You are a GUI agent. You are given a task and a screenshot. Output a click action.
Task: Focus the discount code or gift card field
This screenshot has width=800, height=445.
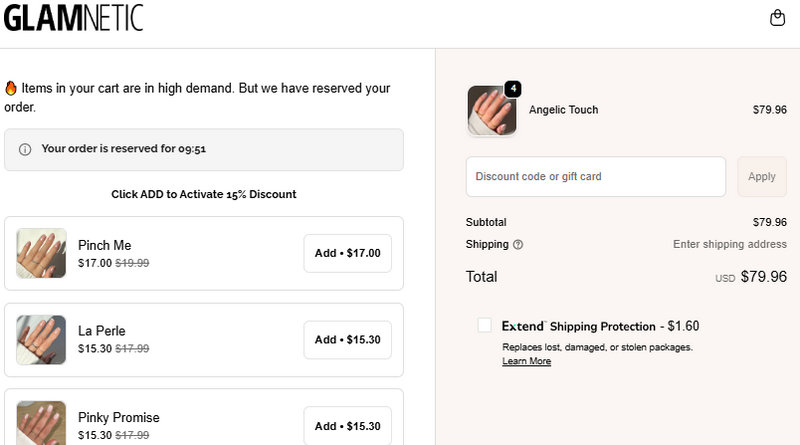pos(595,177)
